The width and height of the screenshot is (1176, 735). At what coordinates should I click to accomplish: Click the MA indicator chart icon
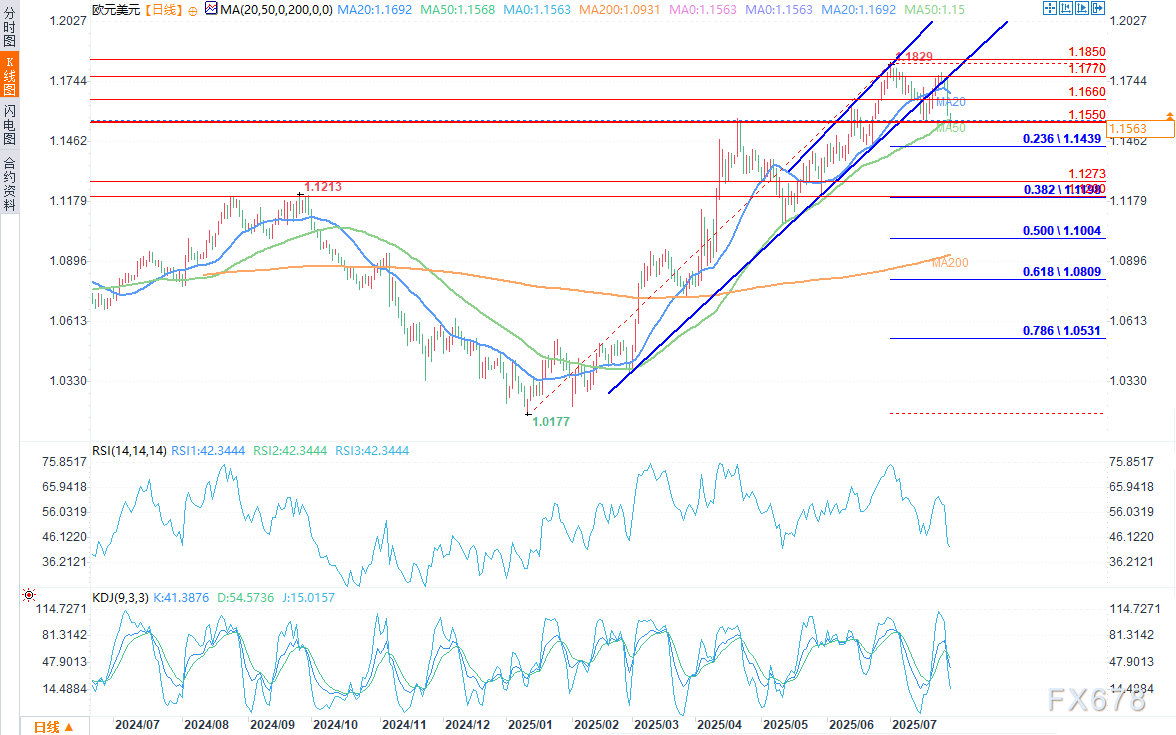tap(210, 8)
